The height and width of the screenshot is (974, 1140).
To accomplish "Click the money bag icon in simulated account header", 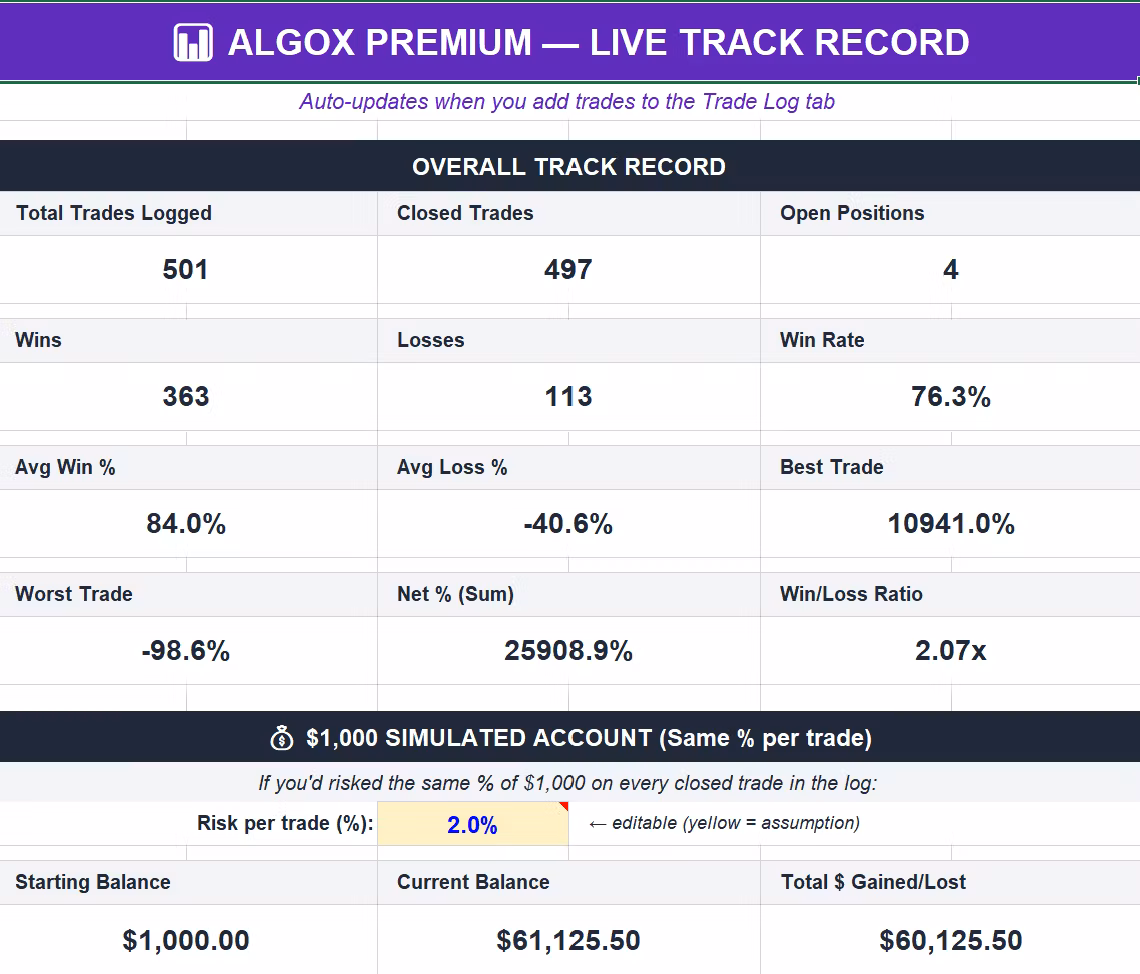I will [282, 738].
